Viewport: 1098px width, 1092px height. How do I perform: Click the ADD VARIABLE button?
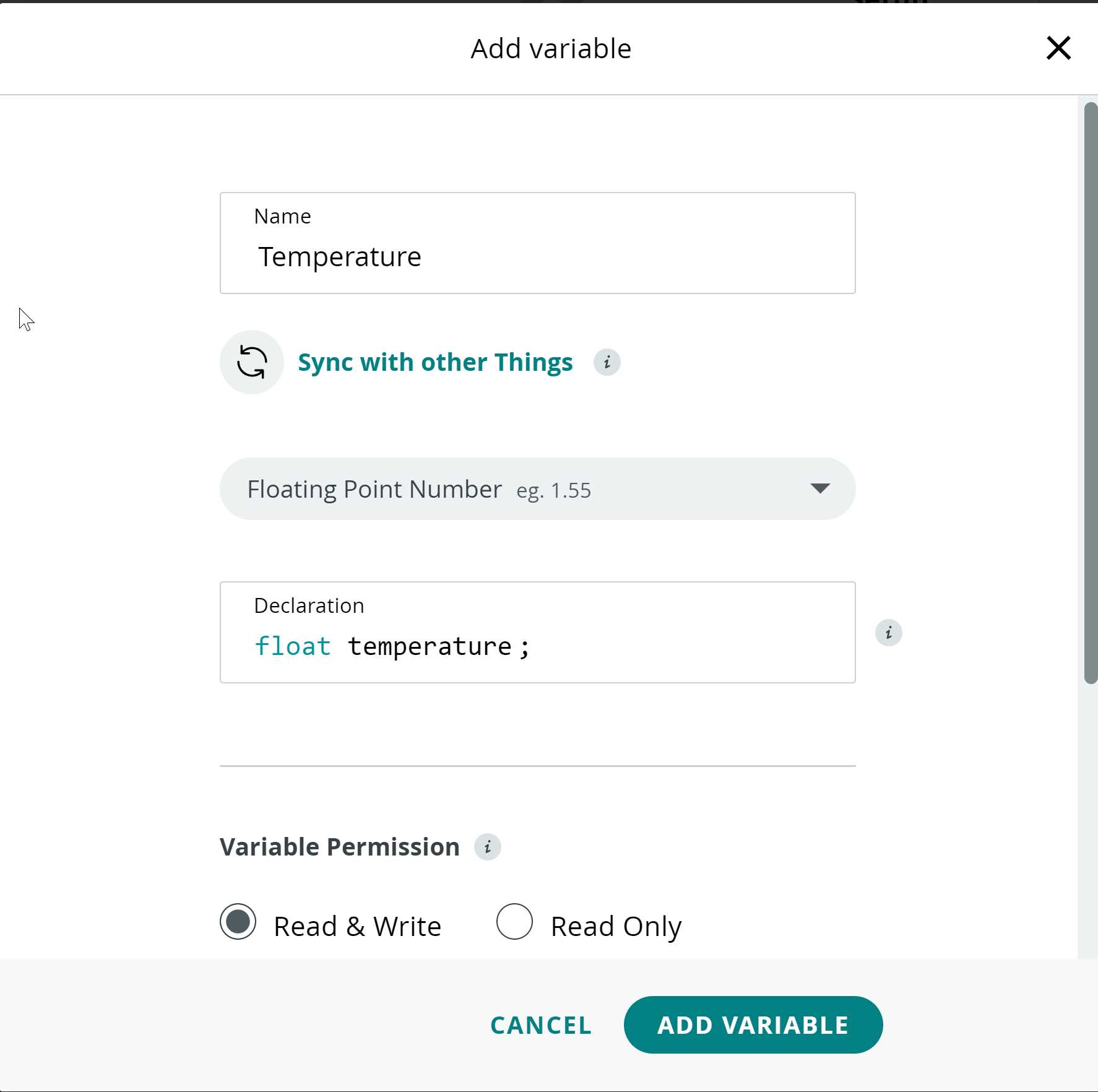[x=753, y=1025]
